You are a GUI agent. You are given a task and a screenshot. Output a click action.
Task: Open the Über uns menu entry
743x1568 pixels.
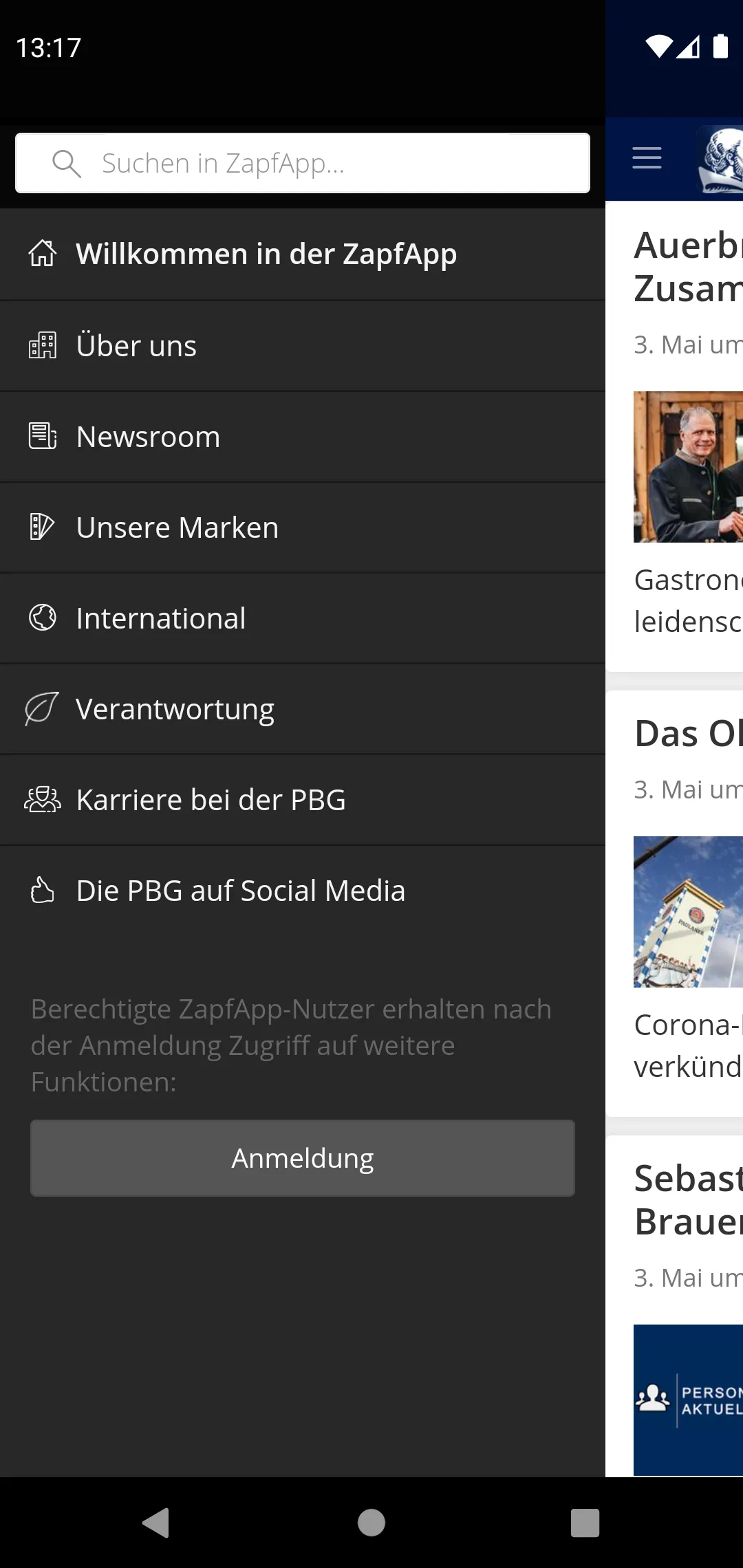tap(303, 345)
